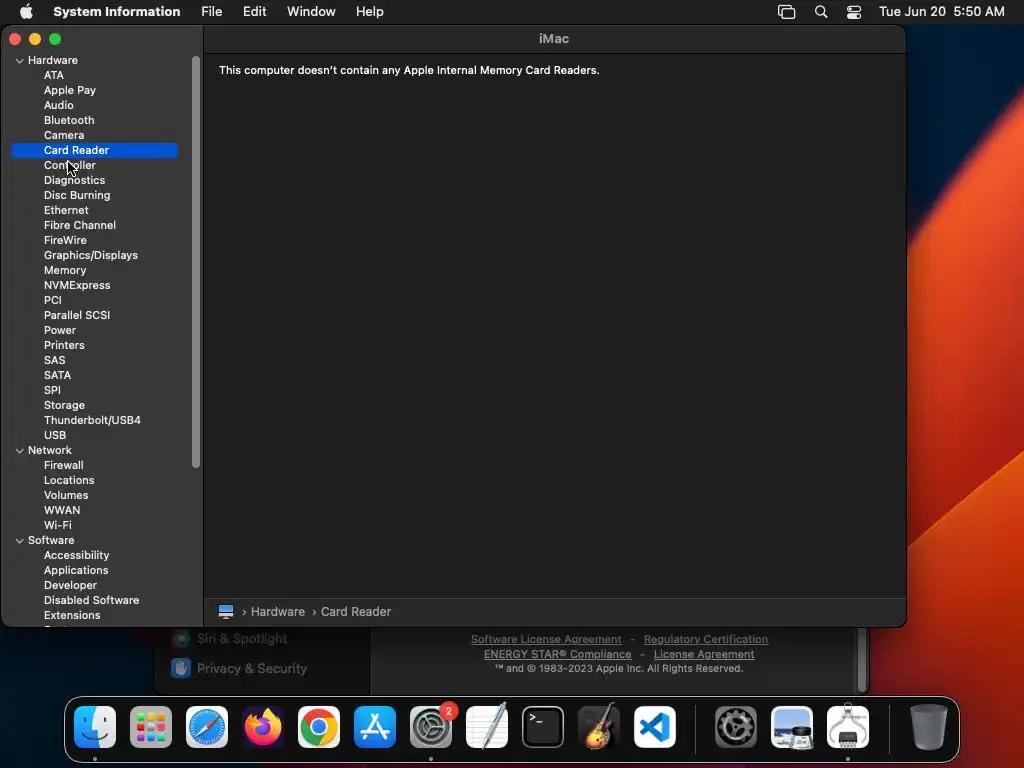Viewport: 1024px width, 768px height.
Task: Open the Software License Agreement link
Action: 546,639
